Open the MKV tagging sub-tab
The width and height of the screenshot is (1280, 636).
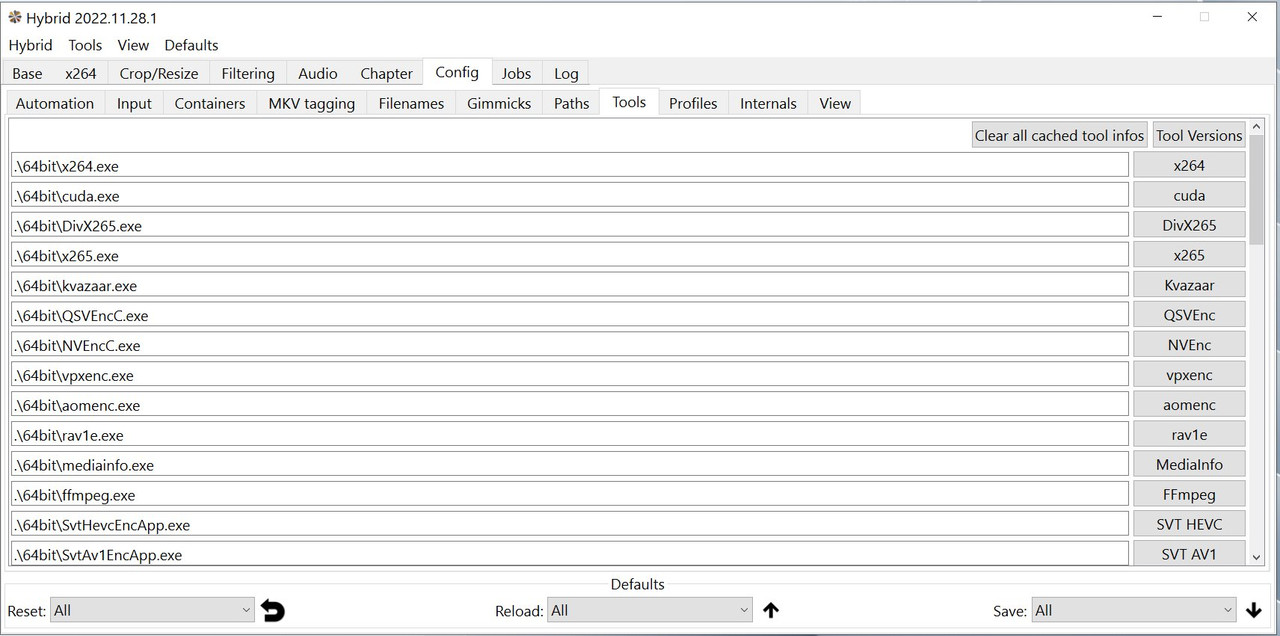pyautogui.click(x=312, y=103)
